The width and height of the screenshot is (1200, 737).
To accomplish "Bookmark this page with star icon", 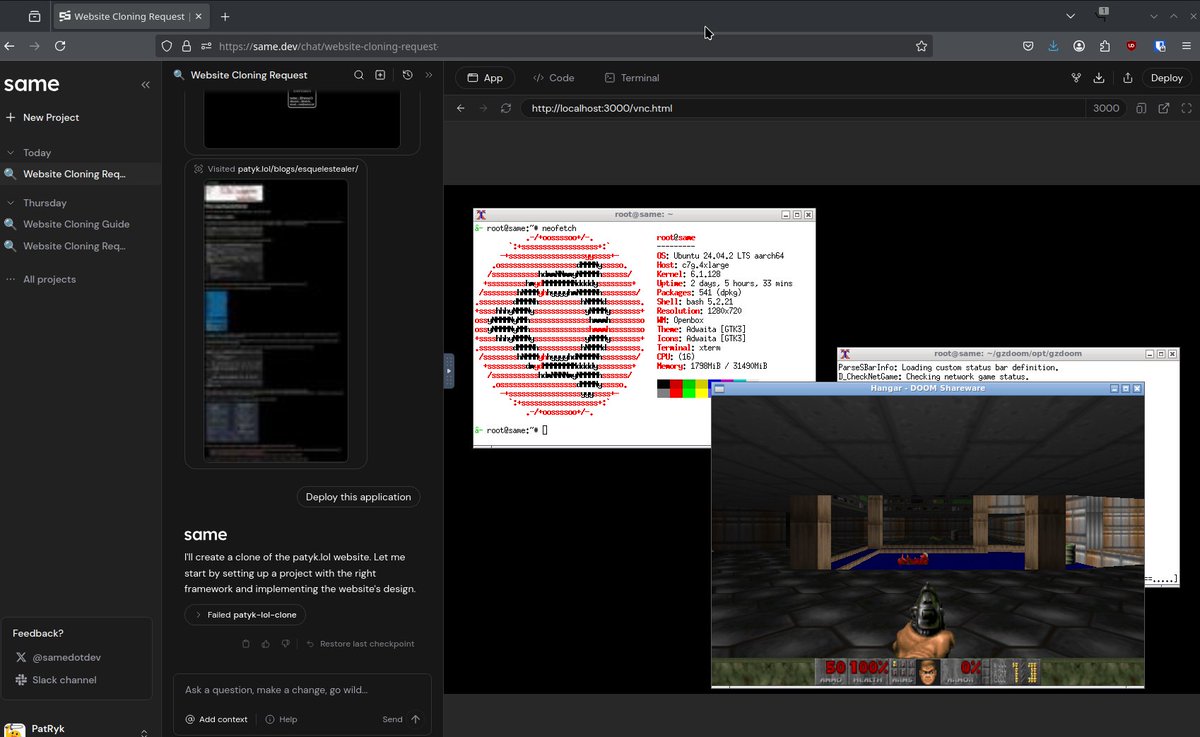I will click(x=921, y=46).
